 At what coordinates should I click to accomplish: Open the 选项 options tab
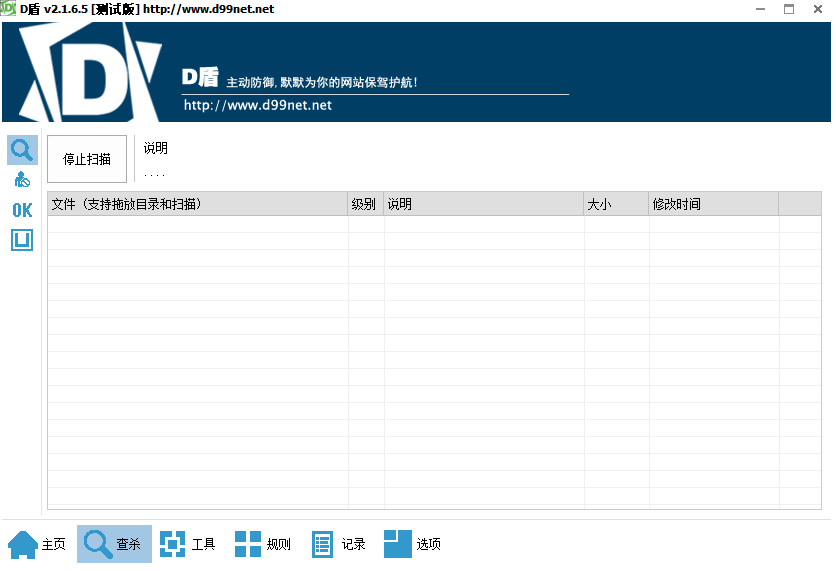[412, 544]
